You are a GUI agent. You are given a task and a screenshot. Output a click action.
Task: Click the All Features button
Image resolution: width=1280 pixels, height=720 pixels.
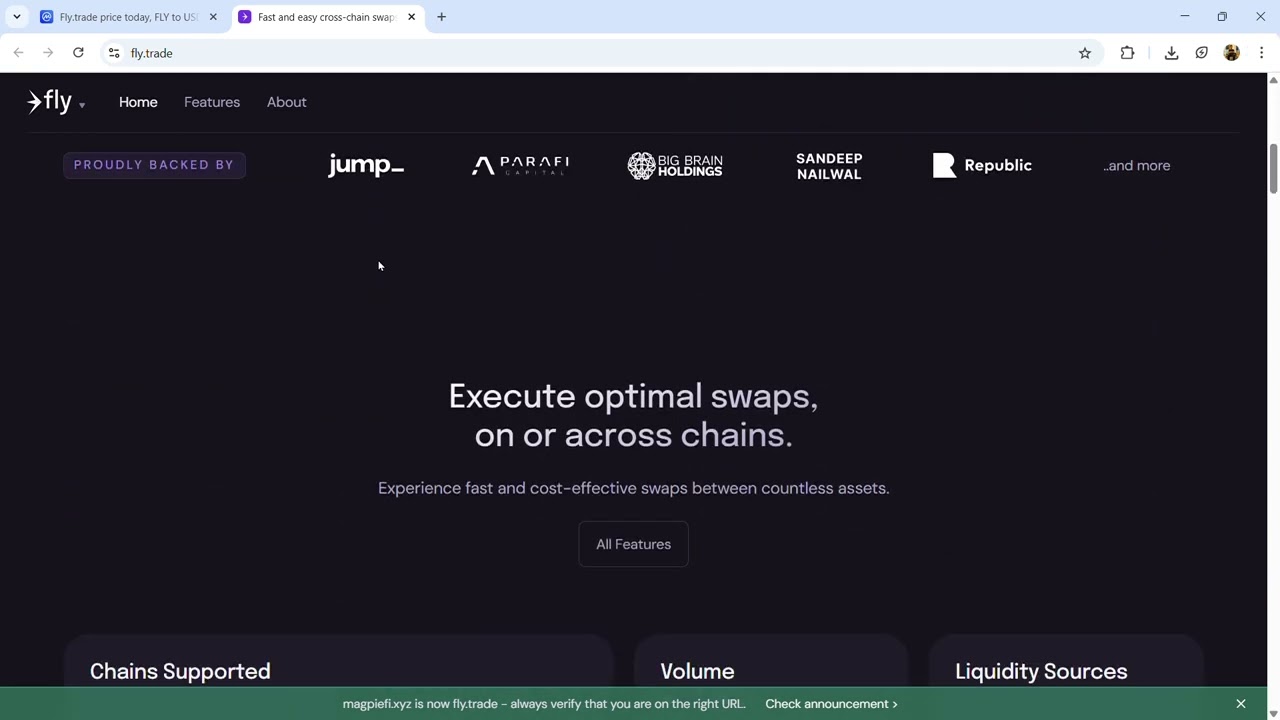coord(633,544)
